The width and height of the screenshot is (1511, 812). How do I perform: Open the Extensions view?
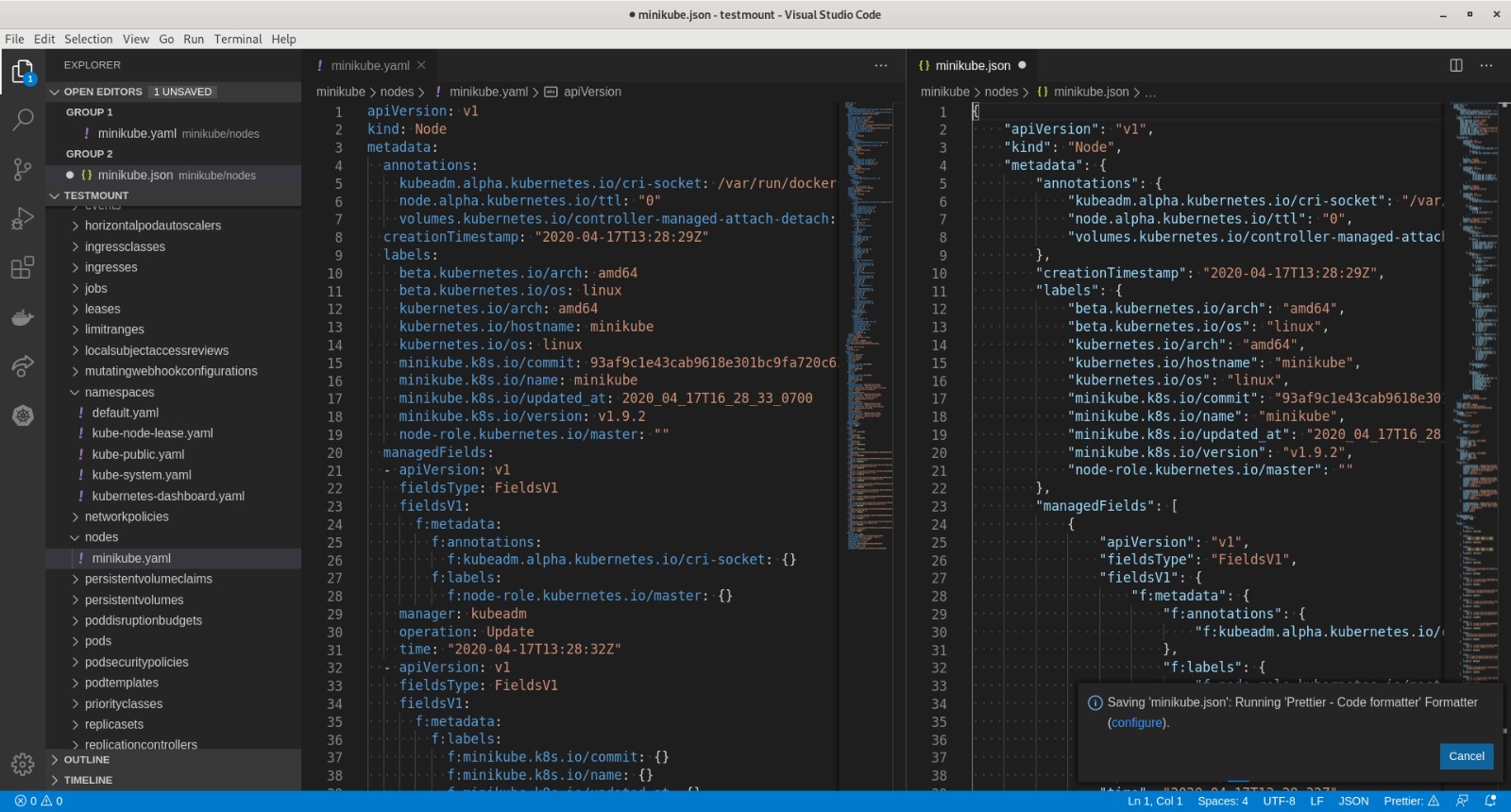tap(23, 268)
